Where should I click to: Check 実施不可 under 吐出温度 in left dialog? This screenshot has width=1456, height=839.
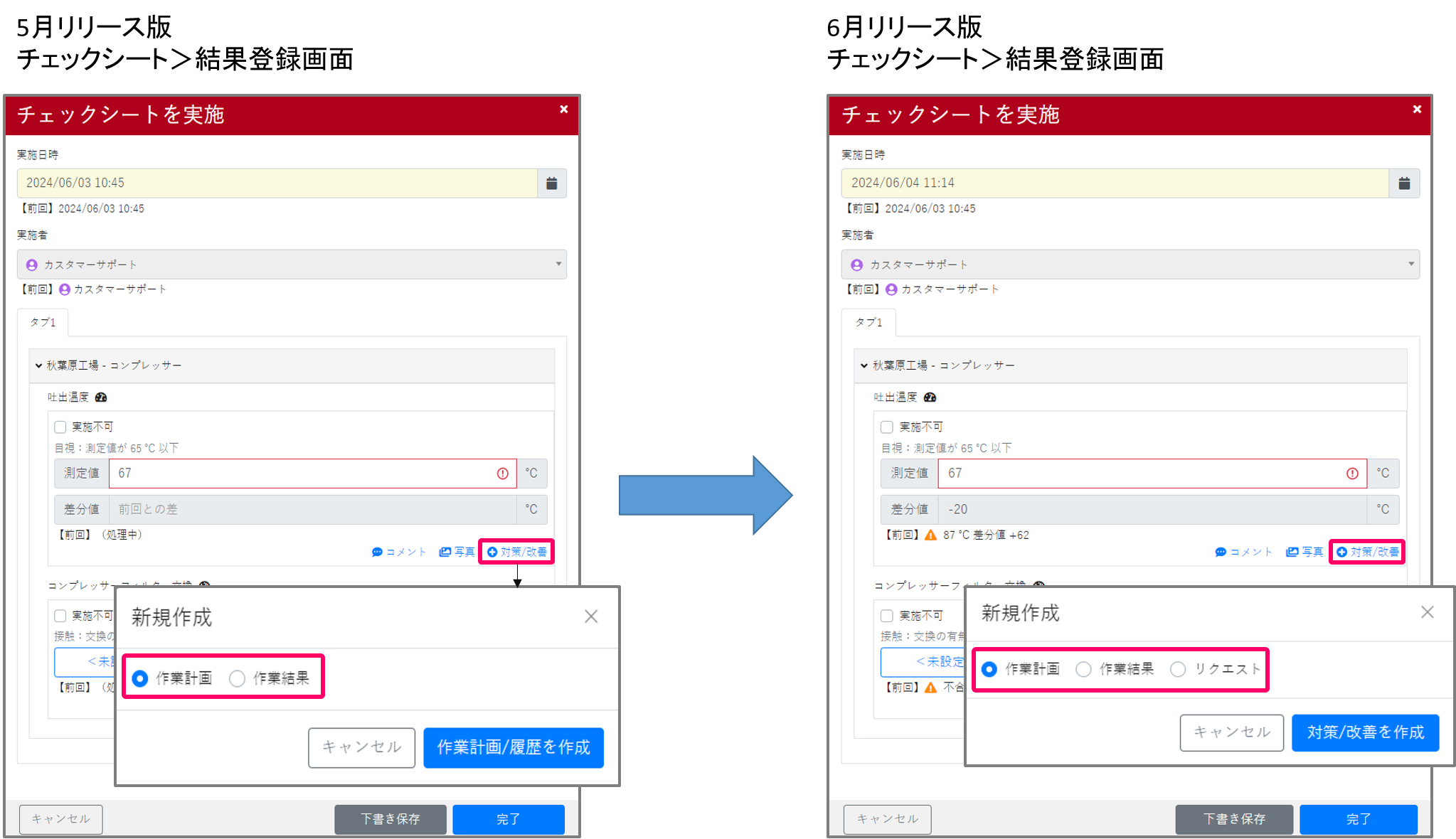pos(60,427)
